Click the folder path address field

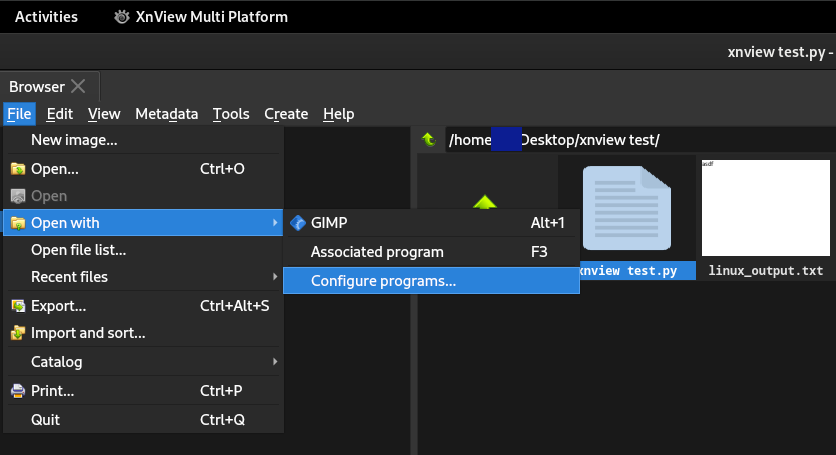pyautogui.click(x=640, y=140)
